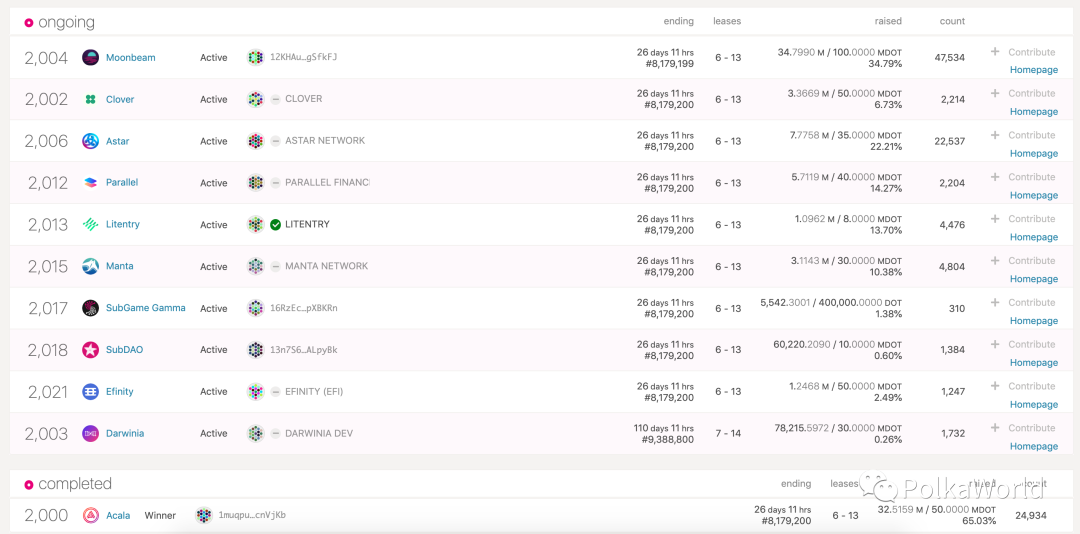Click identicon next to CLOVER account
Screen dimensions: 1080x534
[x=256, y=99]
